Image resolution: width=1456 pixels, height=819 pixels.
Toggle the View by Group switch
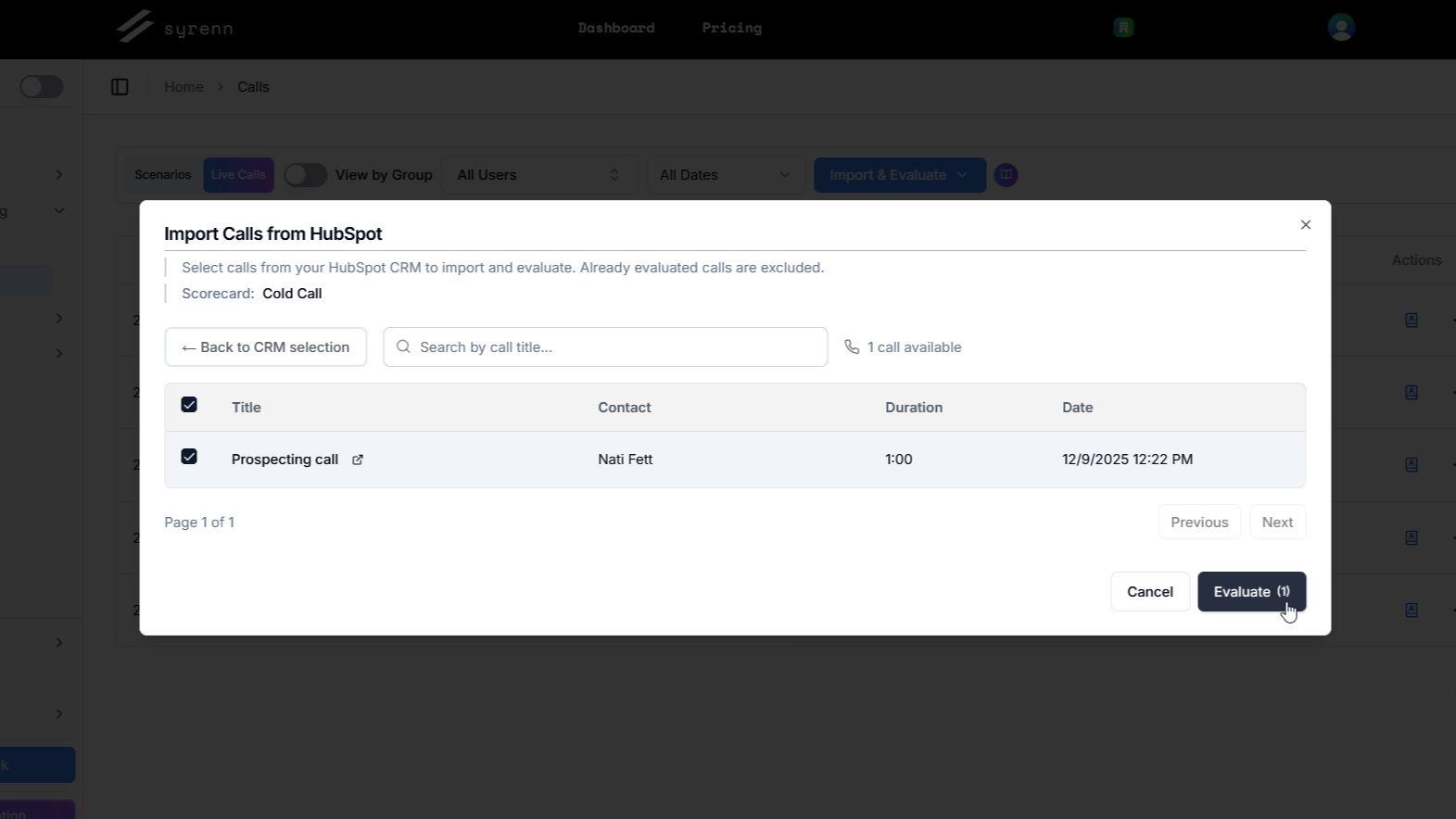coord(305,174)
